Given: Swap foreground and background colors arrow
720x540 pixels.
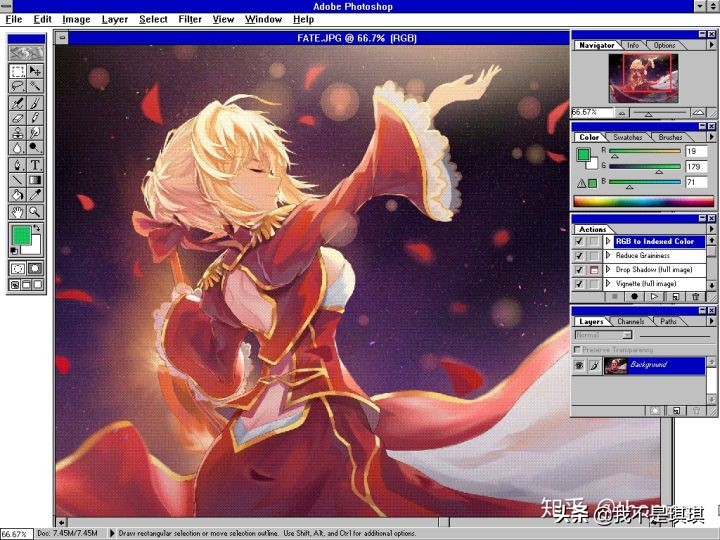Looking at the screenshot, I should pyautogui.click(x=37, y=228).
